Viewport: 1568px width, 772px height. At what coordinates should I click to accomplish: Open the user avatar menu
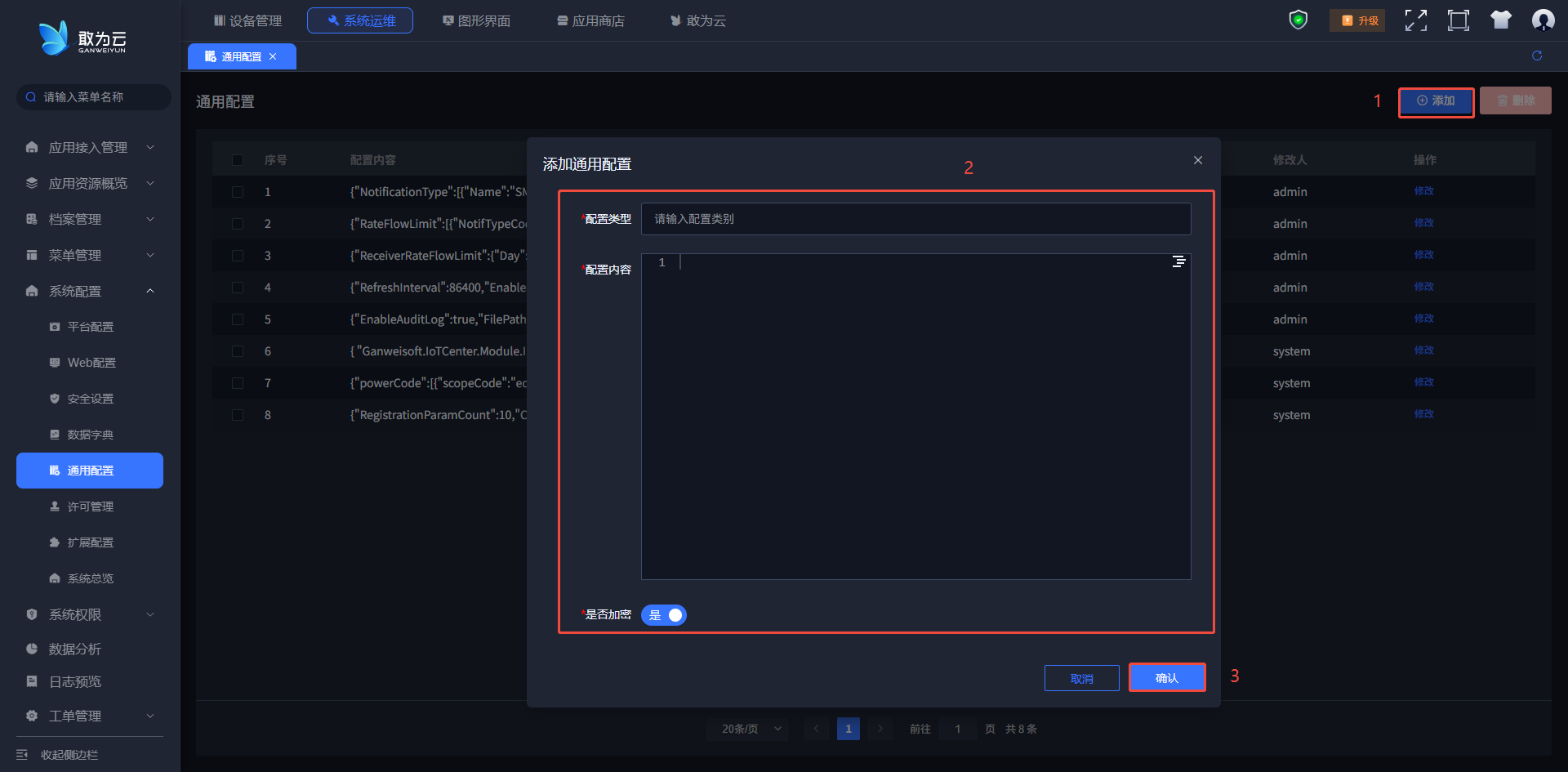pos(1543,20)
